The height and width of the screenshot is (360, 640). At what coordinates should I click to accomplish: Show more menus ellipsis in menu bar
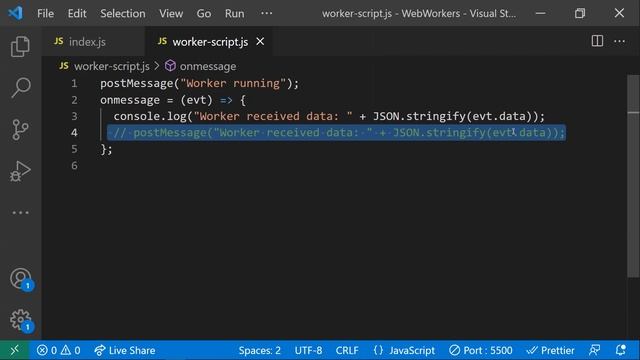coord(267,13)
